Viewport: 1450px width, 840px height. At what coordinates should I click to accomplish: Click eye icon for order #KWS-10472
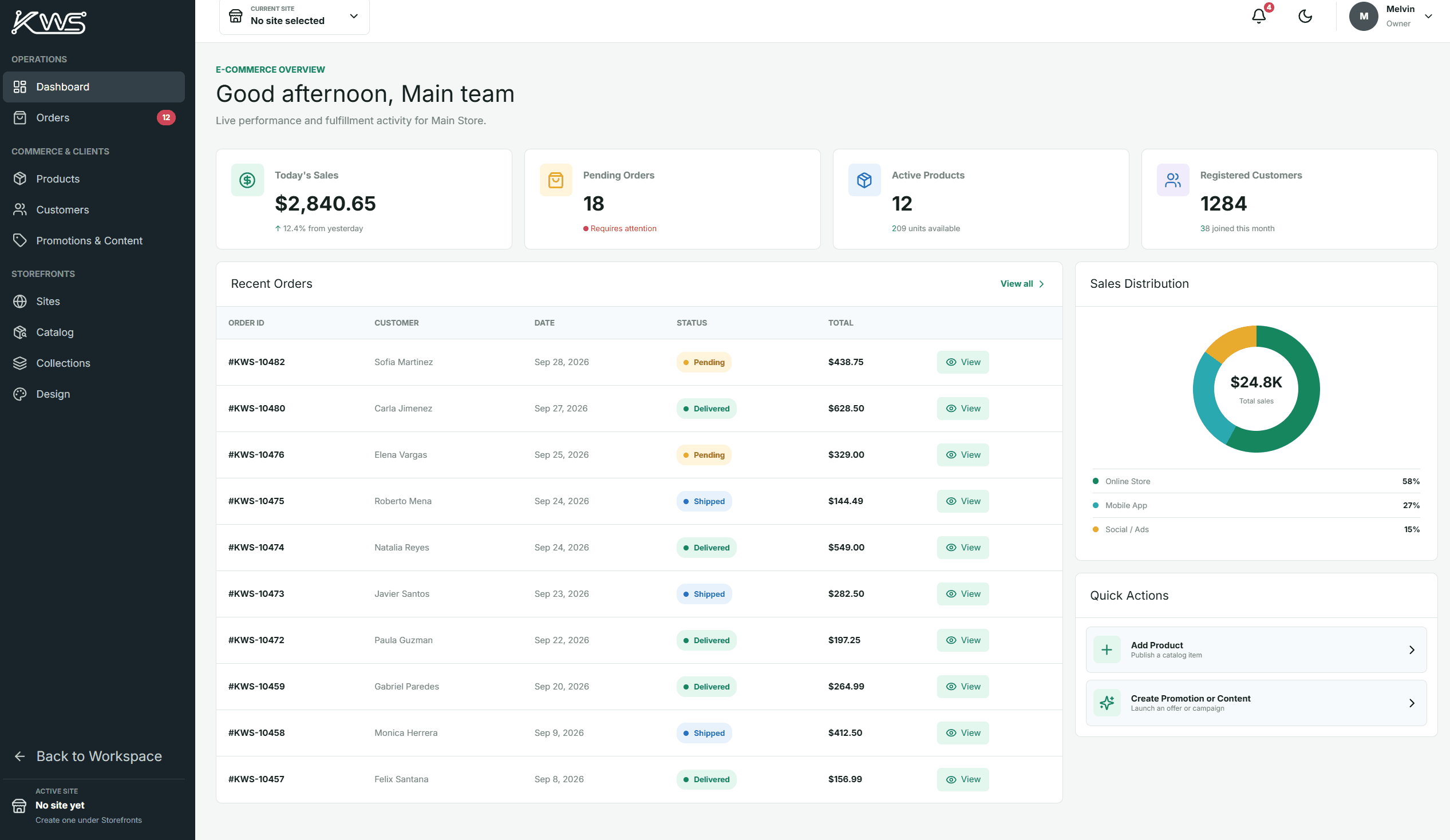click(951, 640)
